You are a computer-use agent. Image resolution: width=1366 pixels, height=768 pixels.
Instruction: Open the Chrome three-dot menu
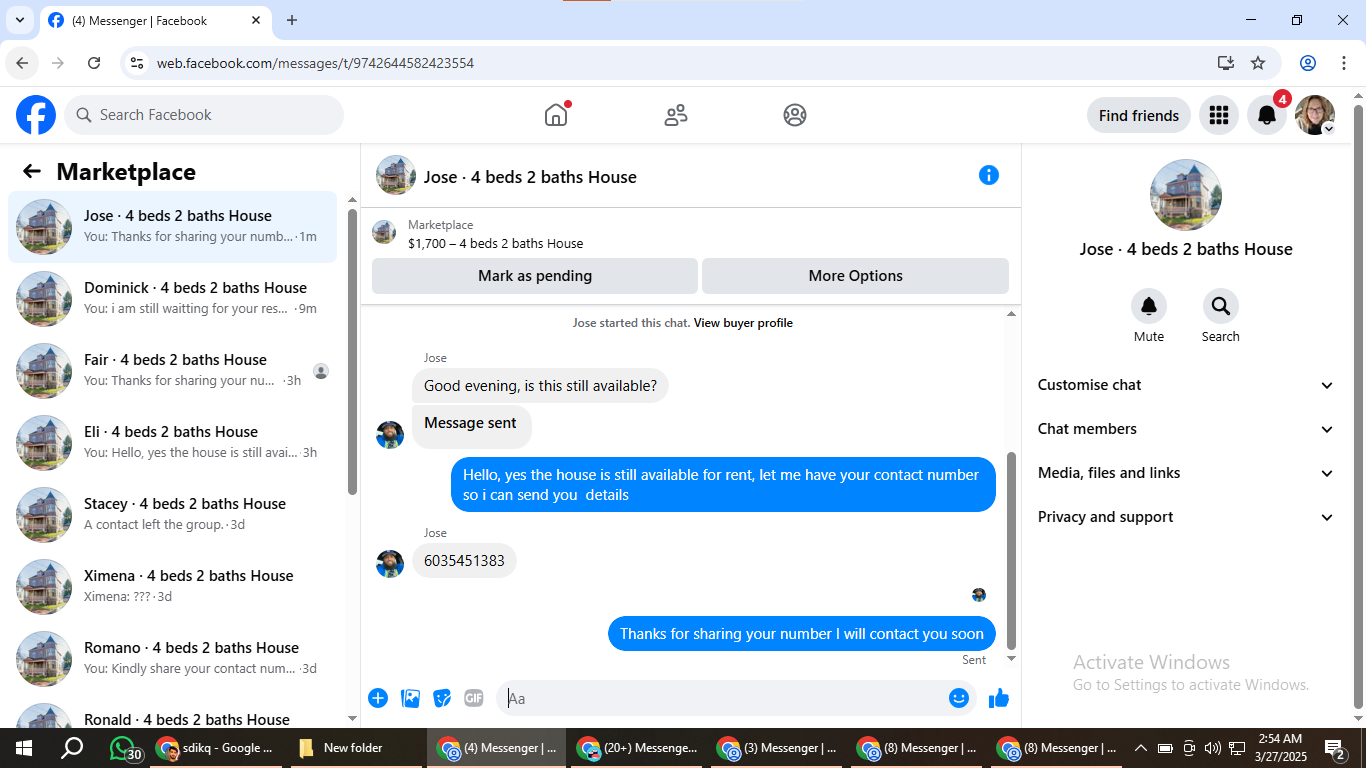pyautogui.click(x=1344, y=63)
